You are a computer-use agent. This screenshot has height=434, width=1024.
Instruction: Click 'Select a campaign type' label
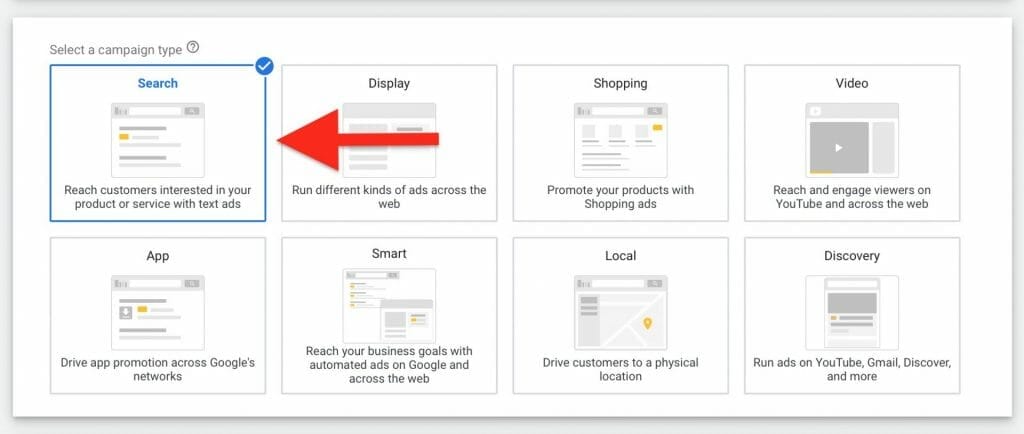116,49
